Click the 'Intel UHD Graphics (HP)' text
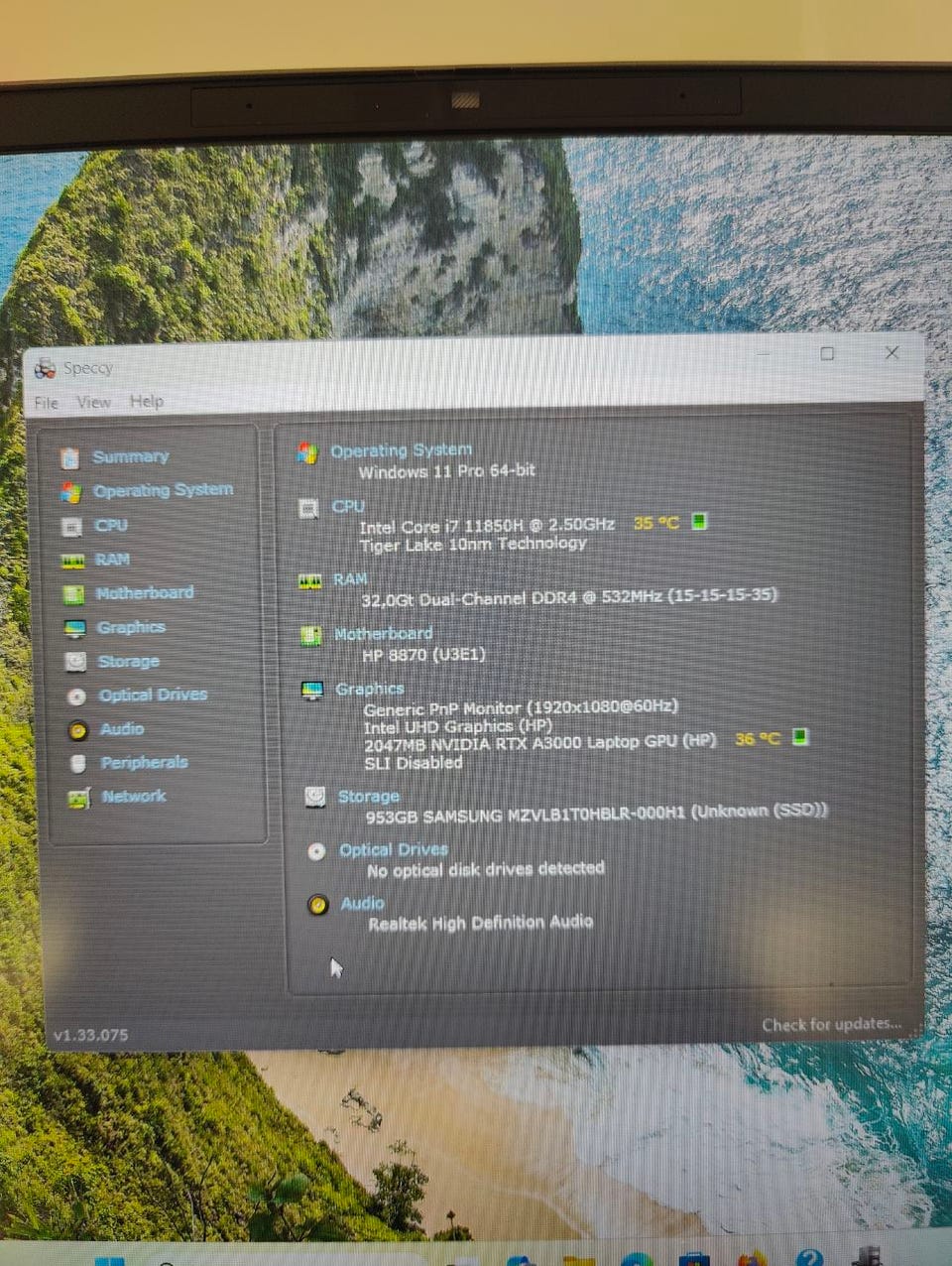This screenshot has height=1266, width=952. (457, 725)
